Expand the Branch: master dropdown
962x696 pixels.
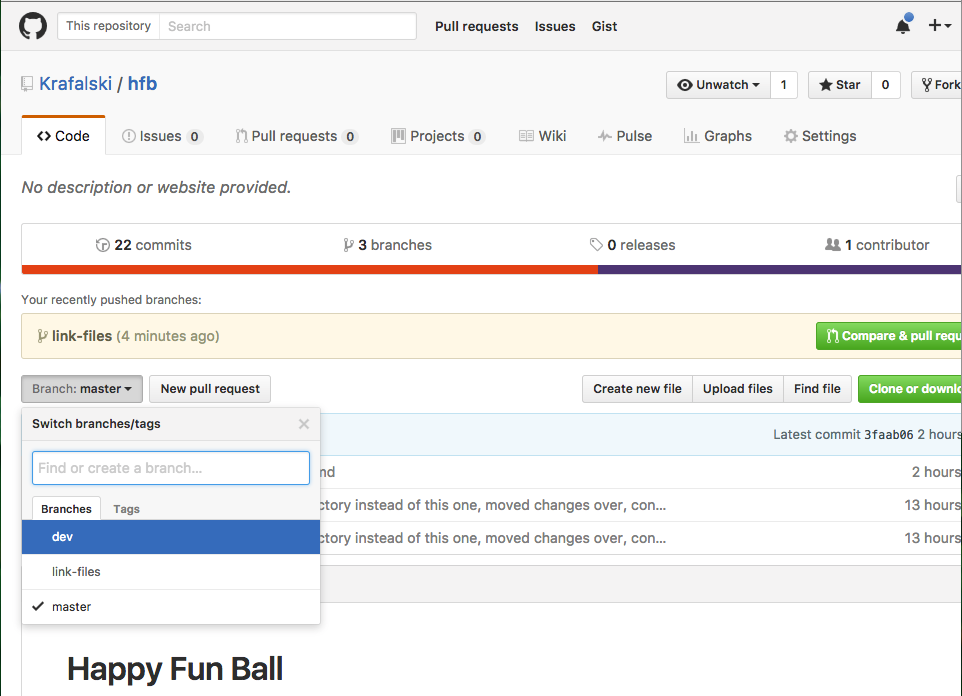click(x=82, y=389)
